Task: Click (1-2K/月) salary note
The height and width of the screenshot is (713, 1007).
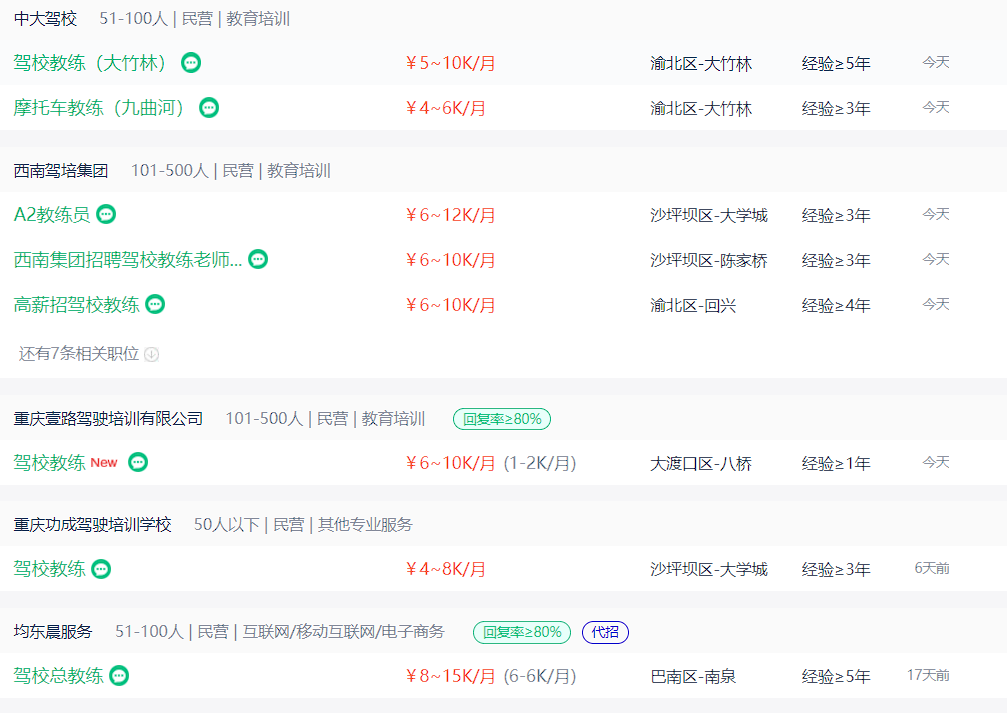Action: (x=539, y=462)
